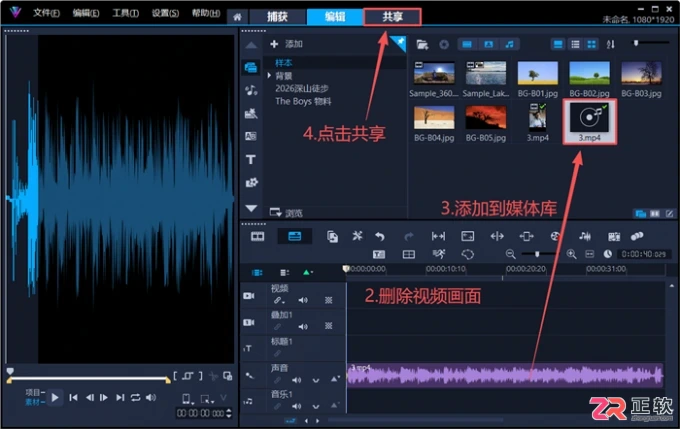Switch library to list view
Screen dimensions: 680x429
[575, 44]
